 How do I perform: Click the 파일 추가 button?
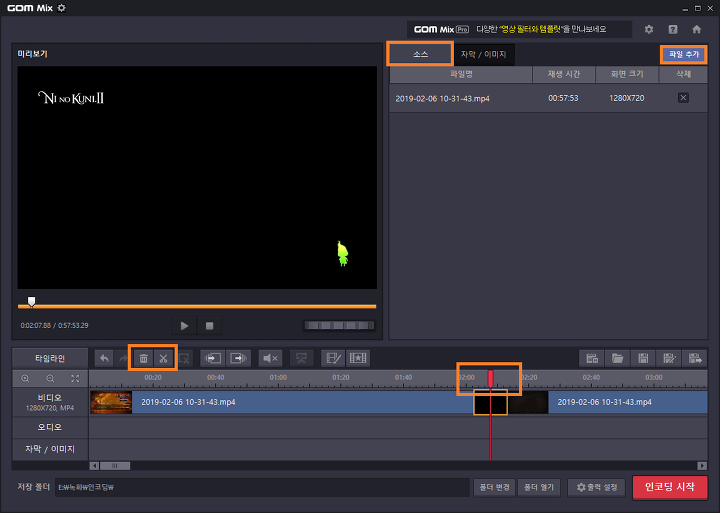click(684, 54)
